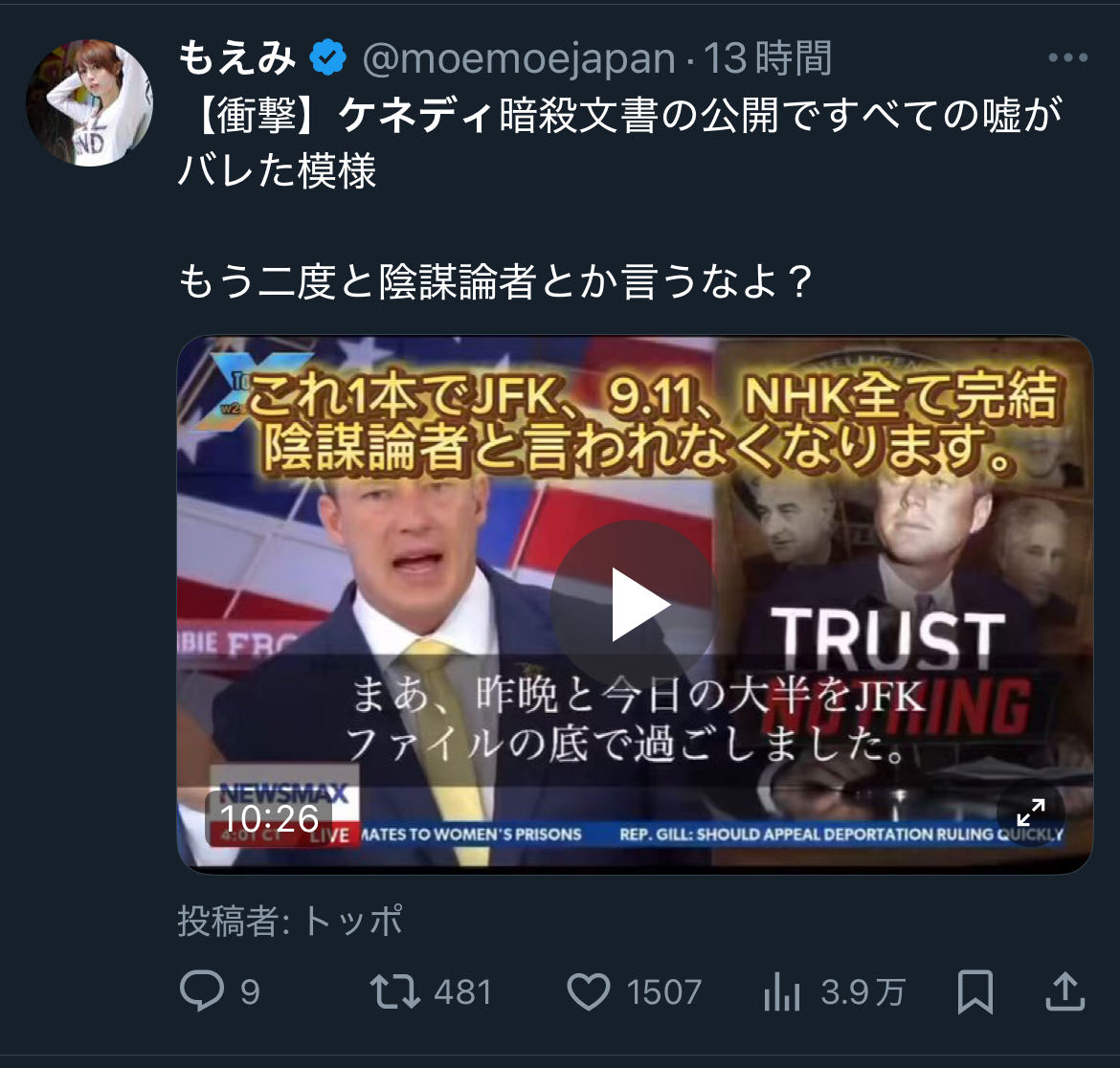
Task: Open the tweet text about ケネディ暗殺文書
Action: point(620,143)
